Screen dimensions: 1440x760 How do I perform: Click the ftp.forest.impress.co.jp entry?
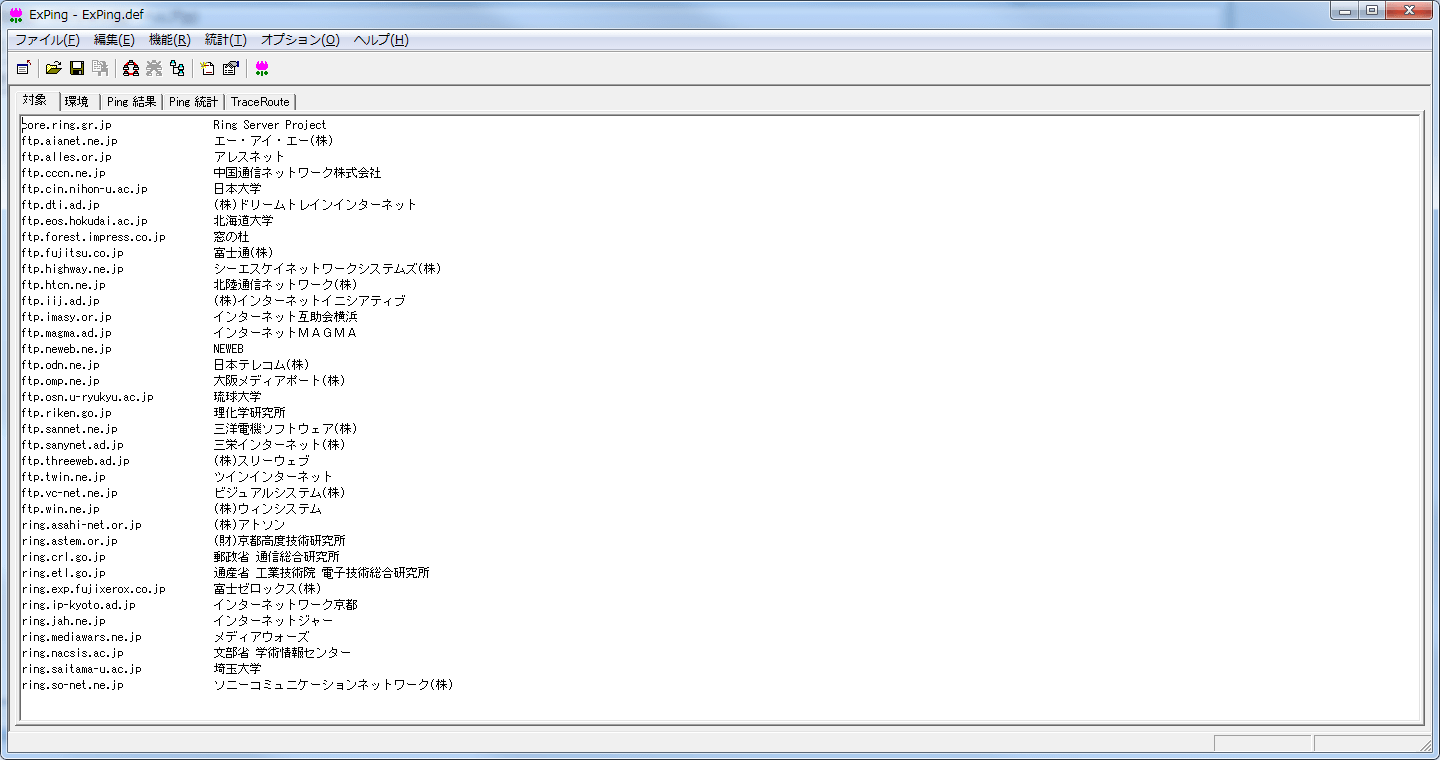(x=94, y=237)
